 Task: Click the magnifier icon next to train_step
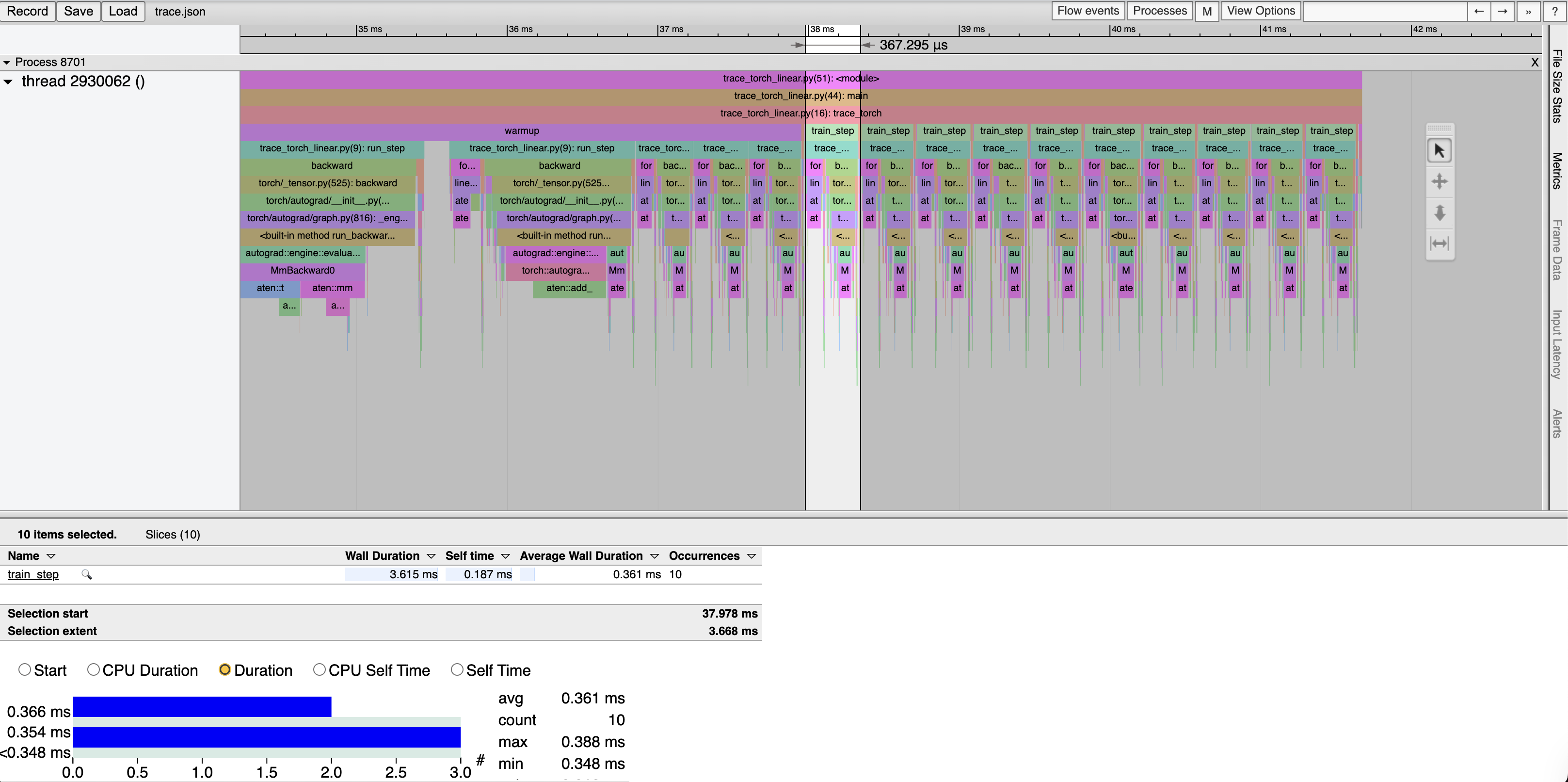[x=86, y=574]
